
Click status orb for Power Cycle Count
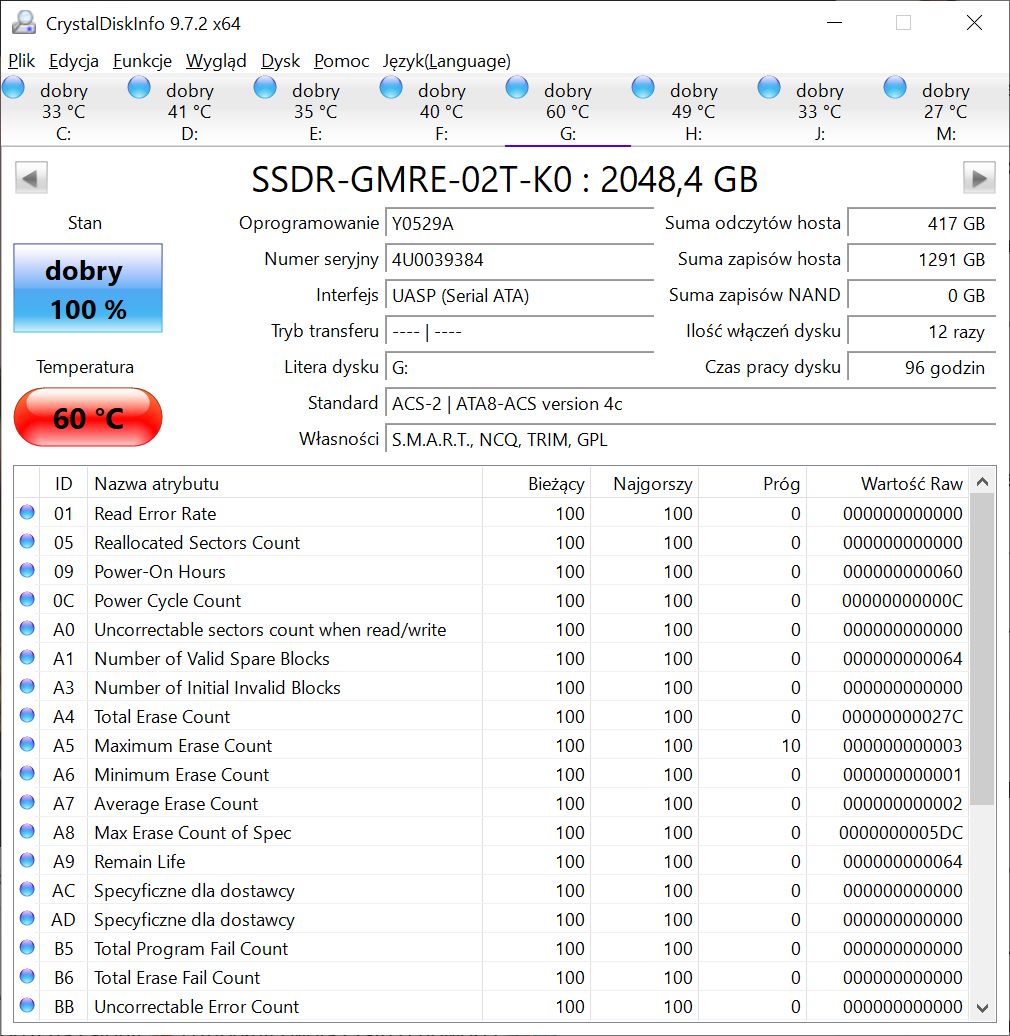click(27, 599)
